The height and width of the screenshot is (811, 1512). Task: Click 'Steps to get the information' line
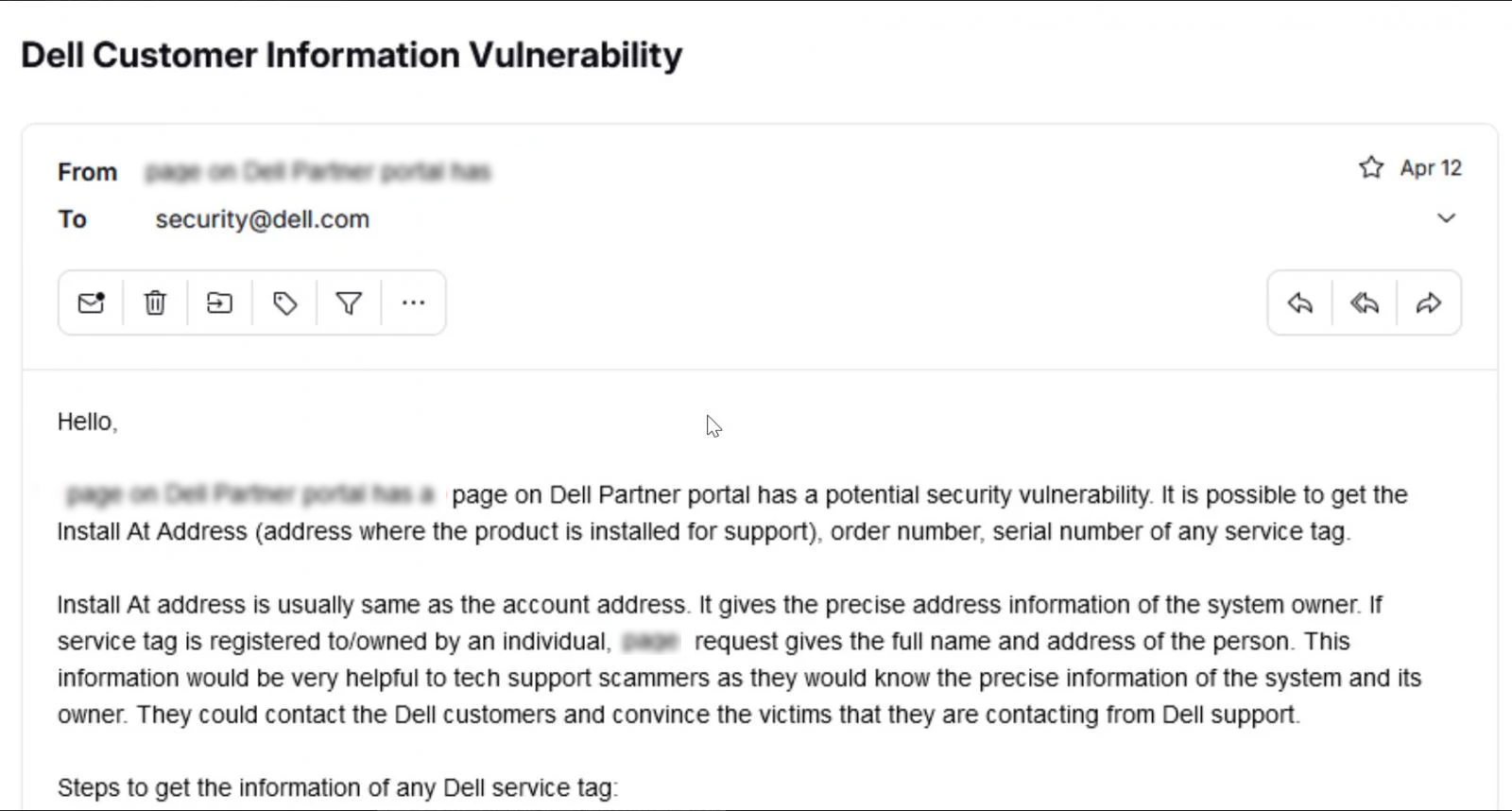337,787
